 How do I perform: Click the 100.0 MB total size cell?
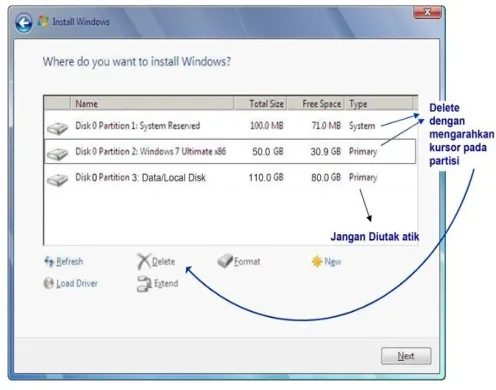267,126
